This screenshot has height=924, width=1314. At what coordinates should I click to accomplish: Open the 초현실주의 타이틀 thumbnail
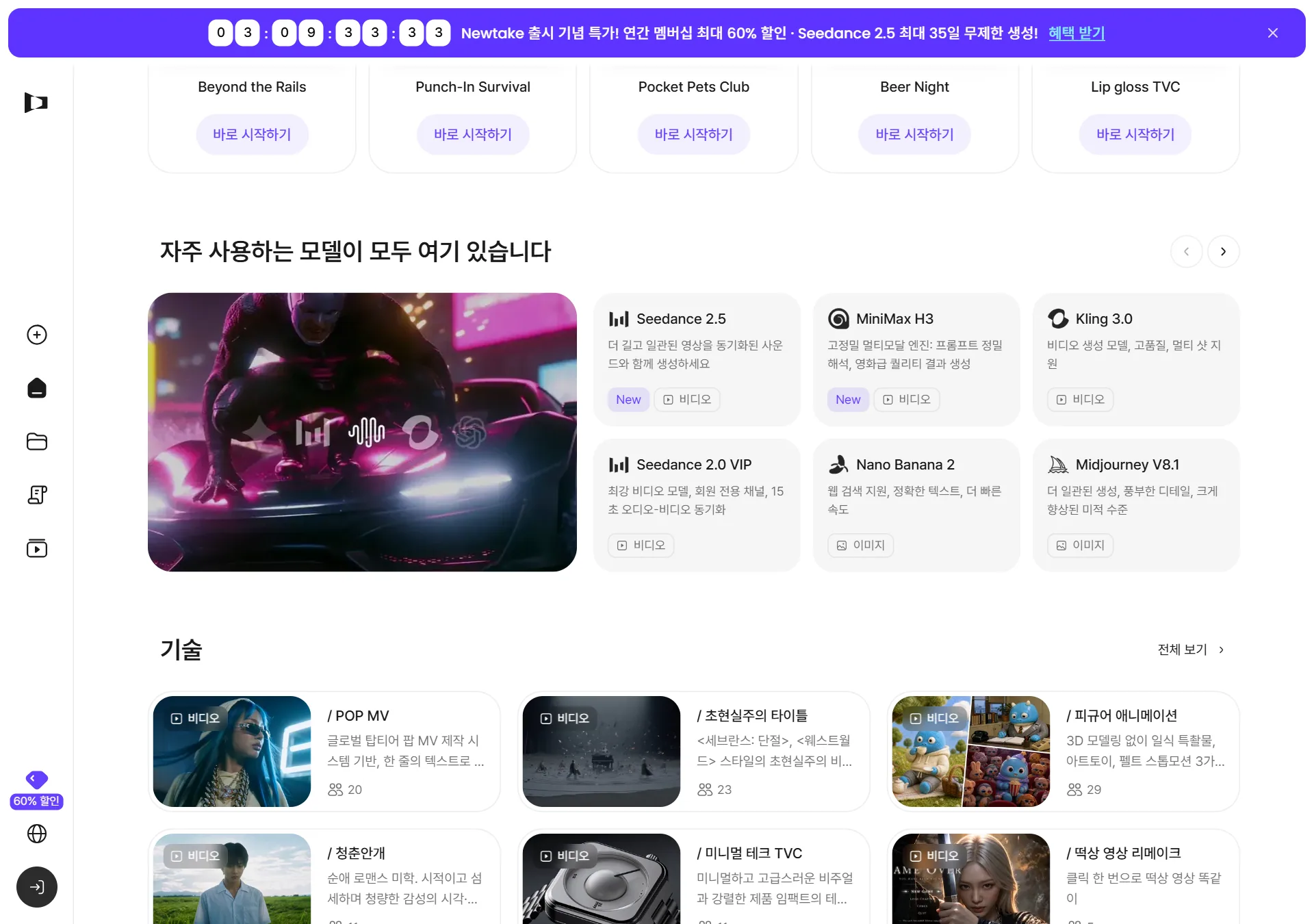(602, 752)
